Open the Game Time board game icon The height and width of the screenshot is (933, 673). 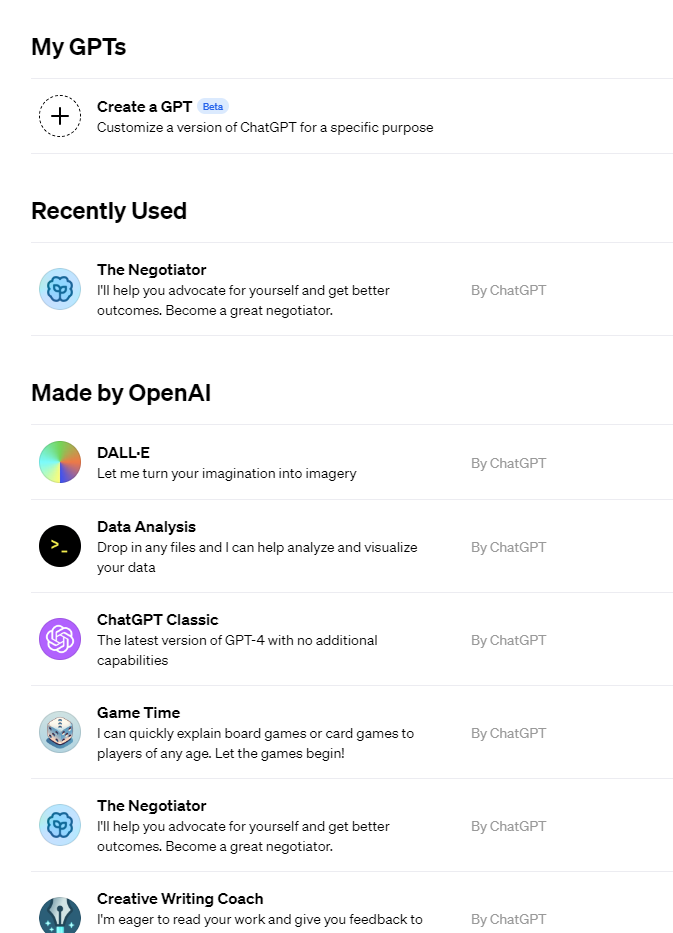(x=60, y=732)
